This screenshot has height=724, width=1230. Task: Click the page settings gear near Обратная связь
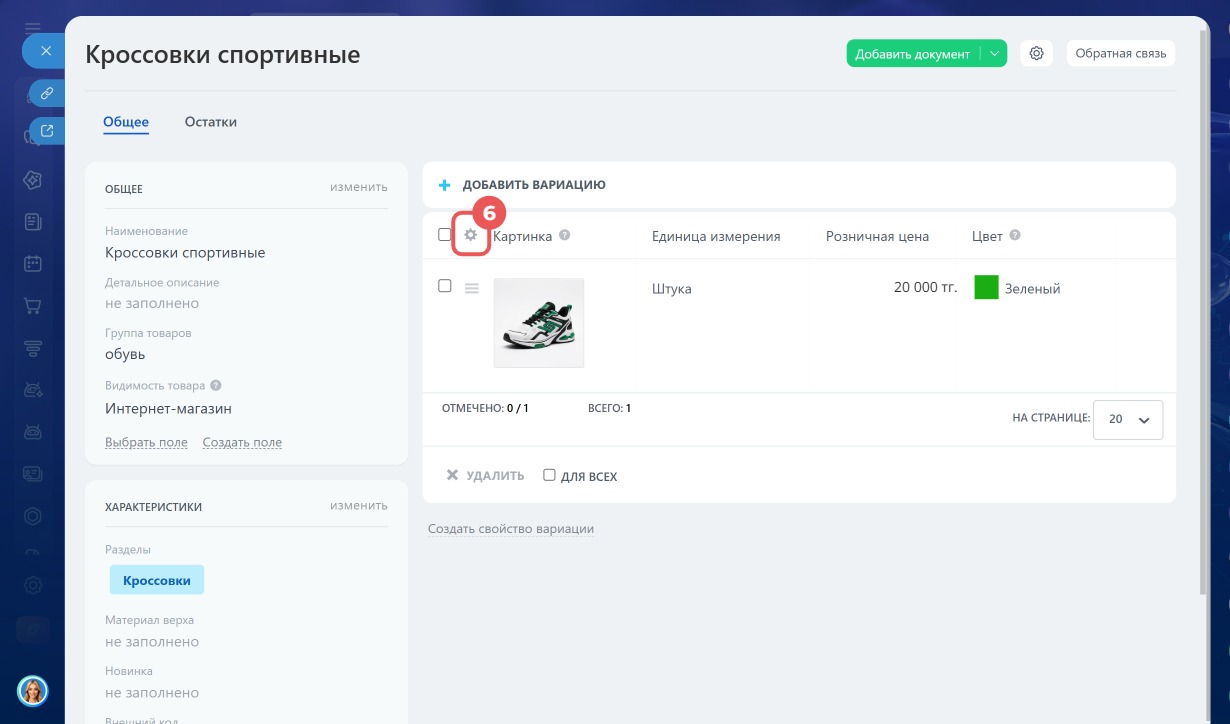(1037, 54)
